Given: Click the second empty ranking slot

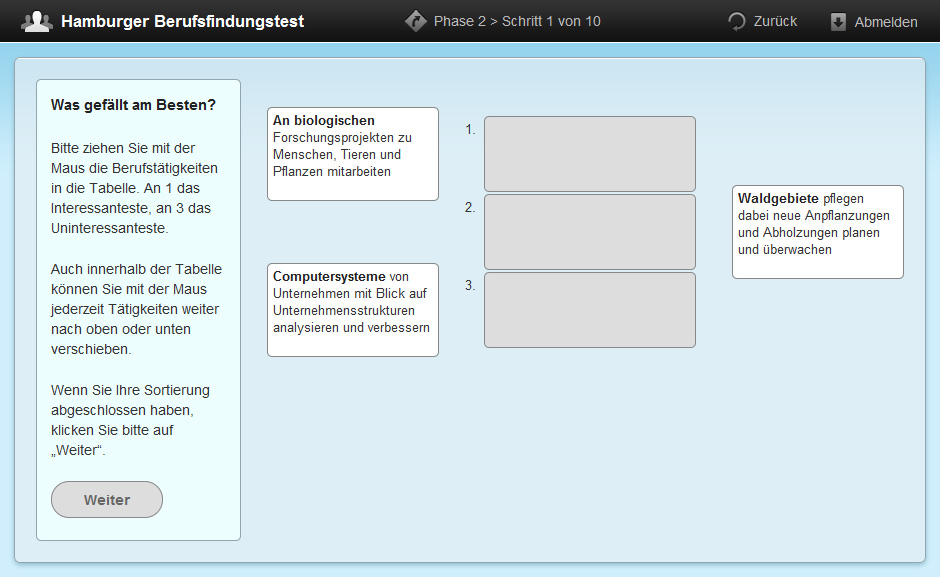Looking at the screenshot, I should coord(589,232).
